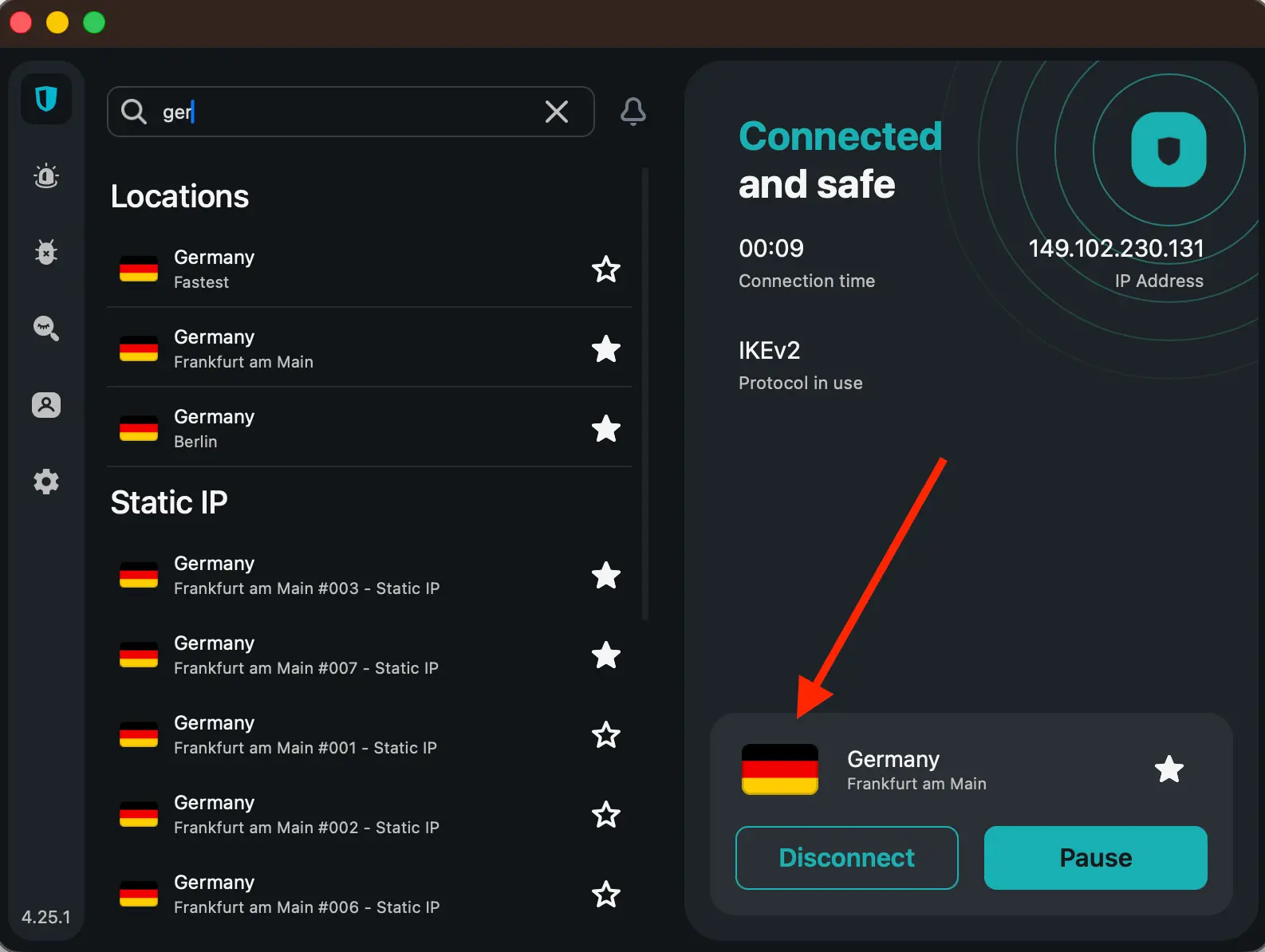
Task: Click the Static IP section heading
Action: point(169,502)
